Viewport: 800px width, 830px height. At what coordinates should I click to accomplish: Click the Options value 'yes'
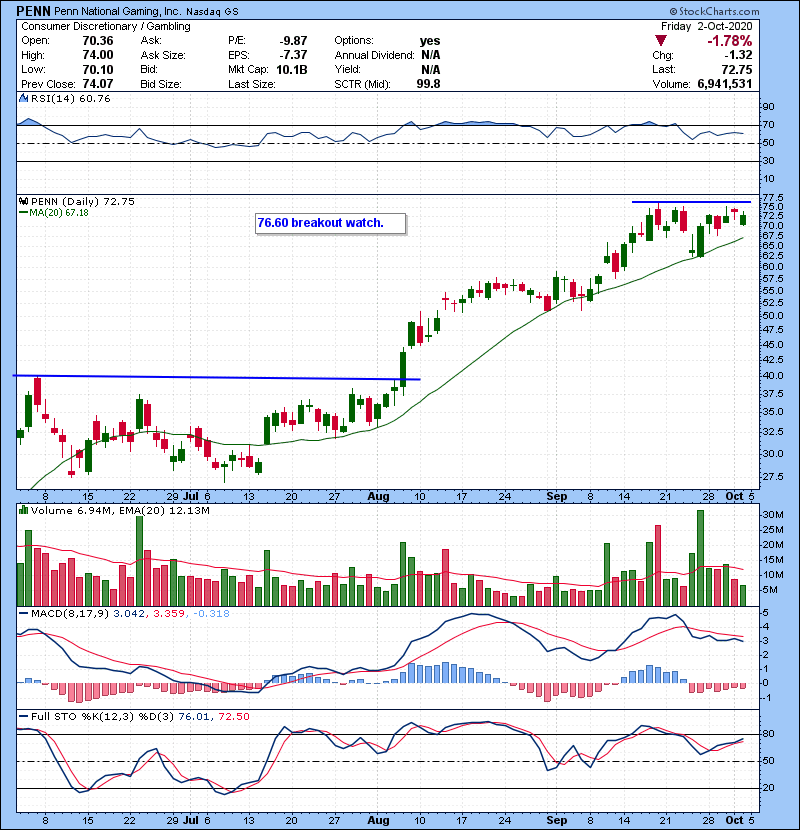pos(430,41)
